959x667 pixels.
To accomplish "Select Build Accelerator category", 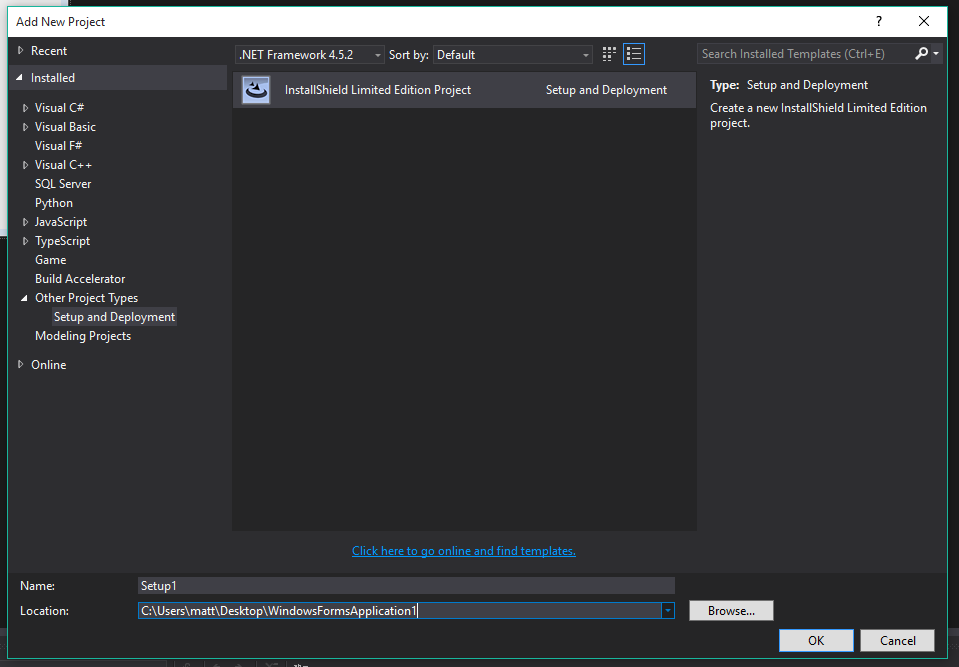I will 80,278.
